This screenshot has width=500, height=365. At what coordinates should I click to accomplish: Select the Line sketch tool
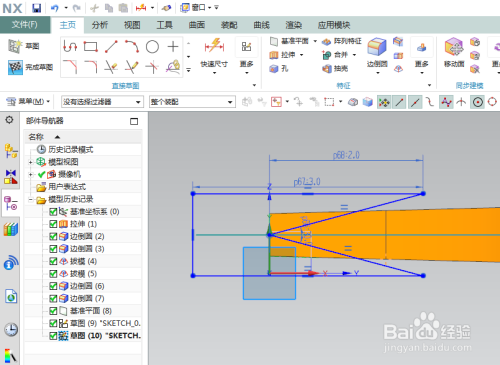coord(111,47)
